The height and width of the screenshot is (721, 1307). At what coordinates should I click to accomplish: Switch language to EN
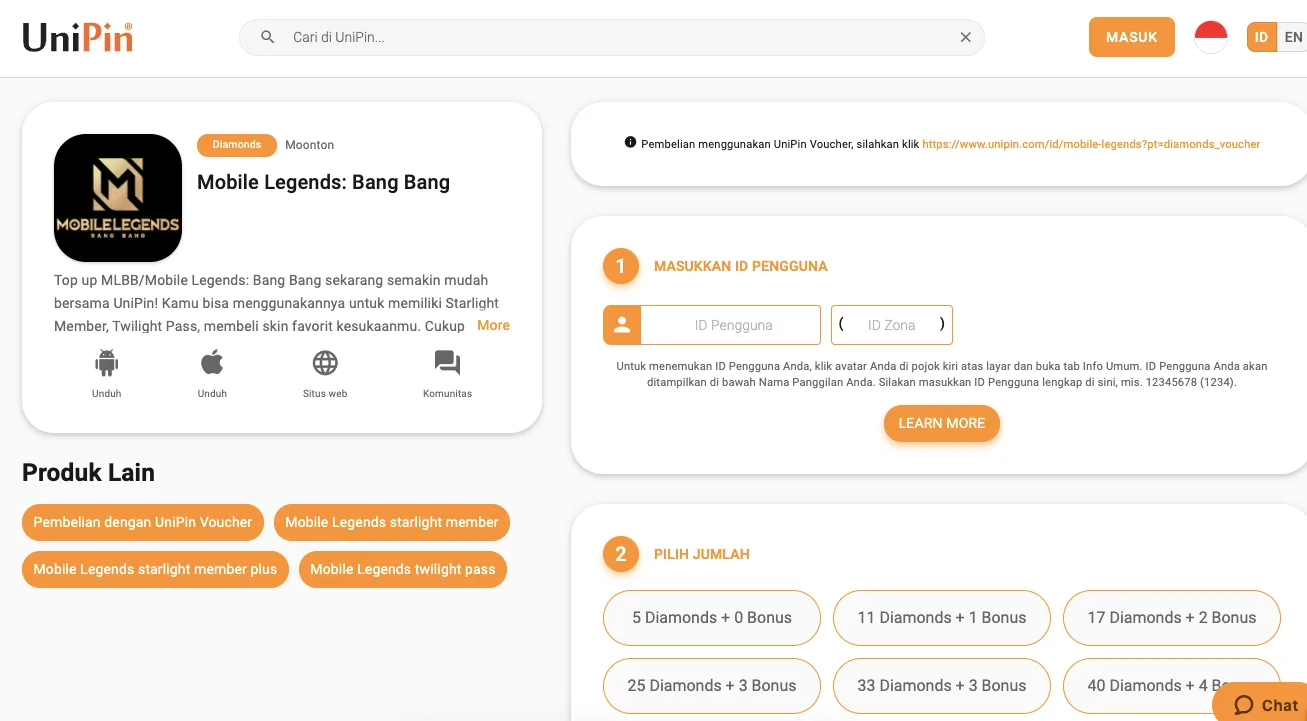click(1293, 37)
